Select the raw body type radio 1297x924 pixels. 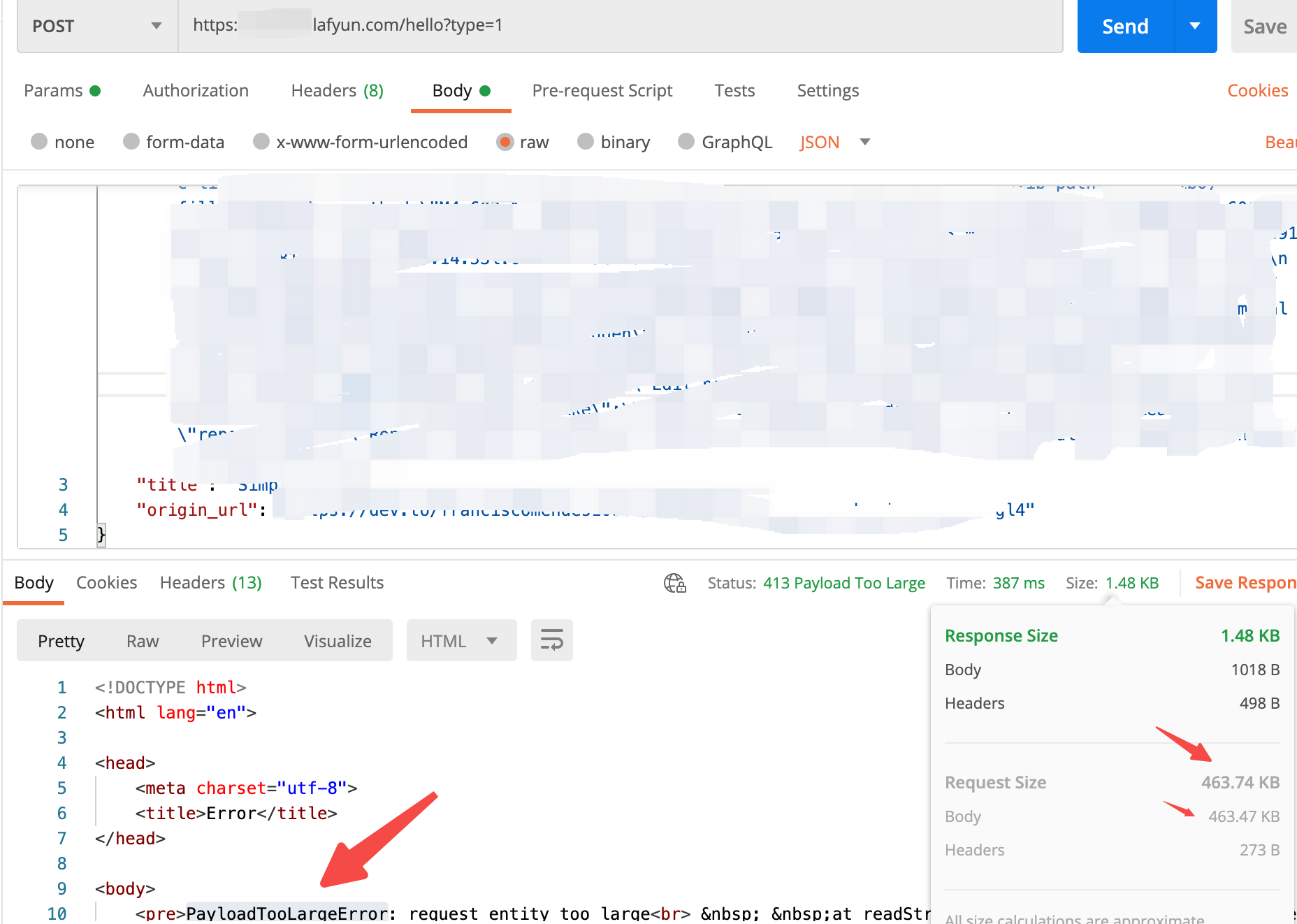coord(505,142)
